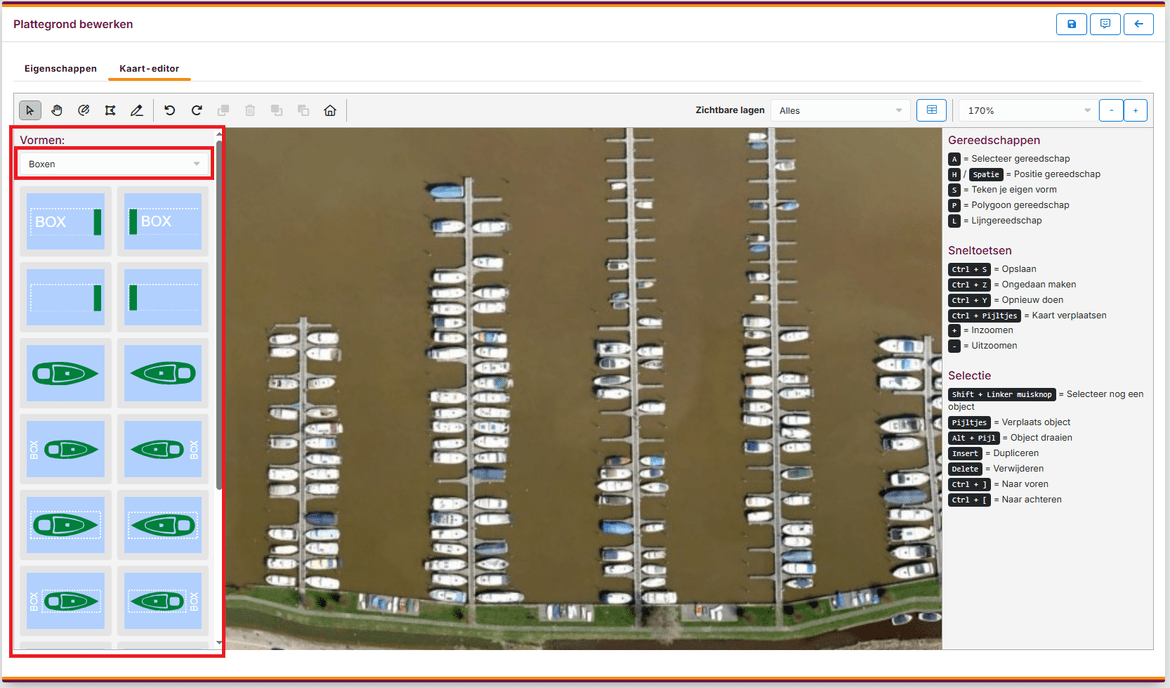Choose the polygon shape tool

click(110, 110)
